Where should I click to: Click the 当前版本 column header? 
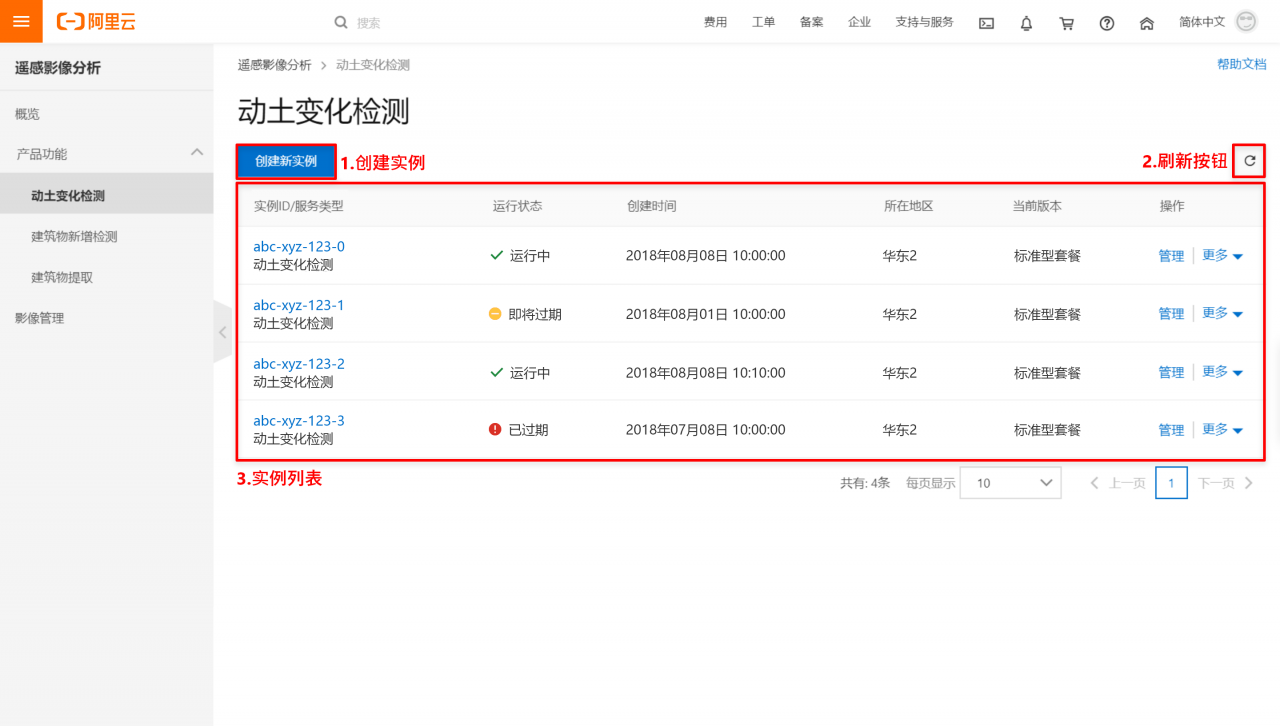(x=1037, y=206)
